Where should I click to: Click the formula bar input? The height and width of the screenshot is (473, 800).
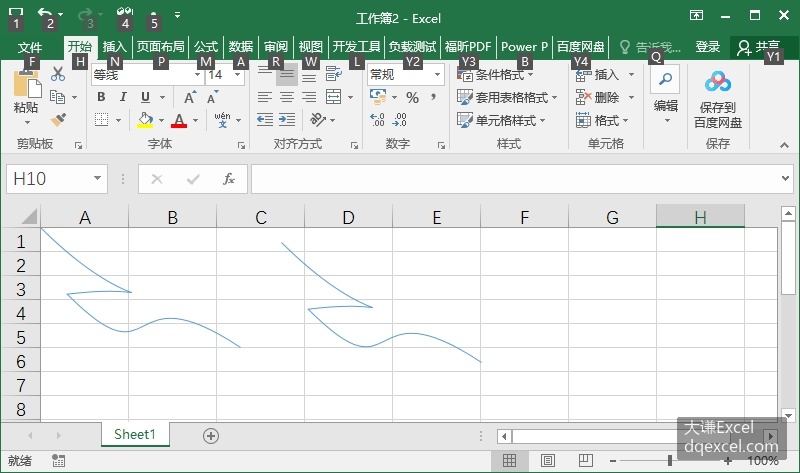coord(515,179)
